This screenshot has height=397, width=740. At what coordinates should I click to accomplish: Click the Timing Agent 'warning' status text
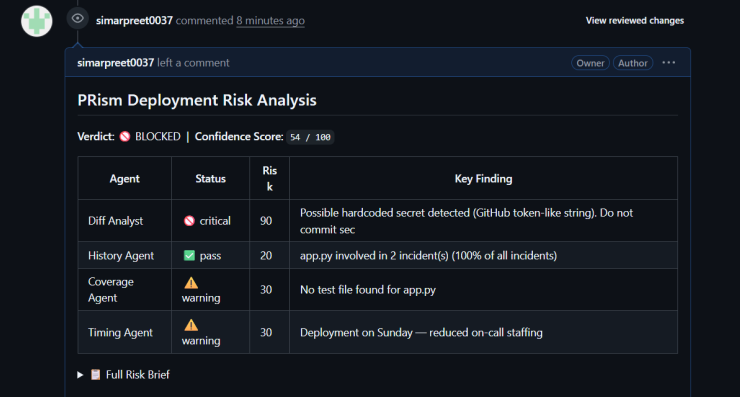[x=201, y=341]
